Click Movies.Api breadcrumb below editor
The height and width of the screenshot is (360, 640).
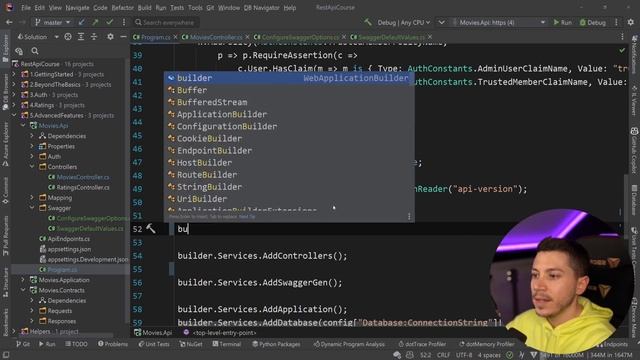(153, 333)
